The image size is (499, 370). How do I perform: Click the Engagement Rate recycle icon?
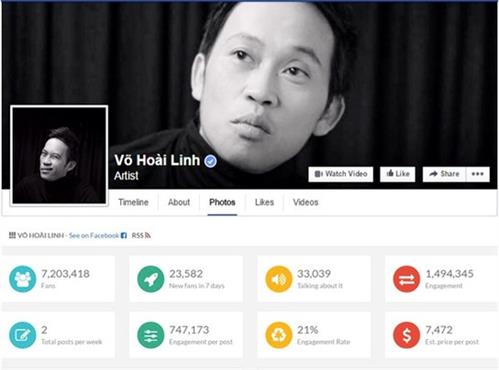click(x=279, y=335)
